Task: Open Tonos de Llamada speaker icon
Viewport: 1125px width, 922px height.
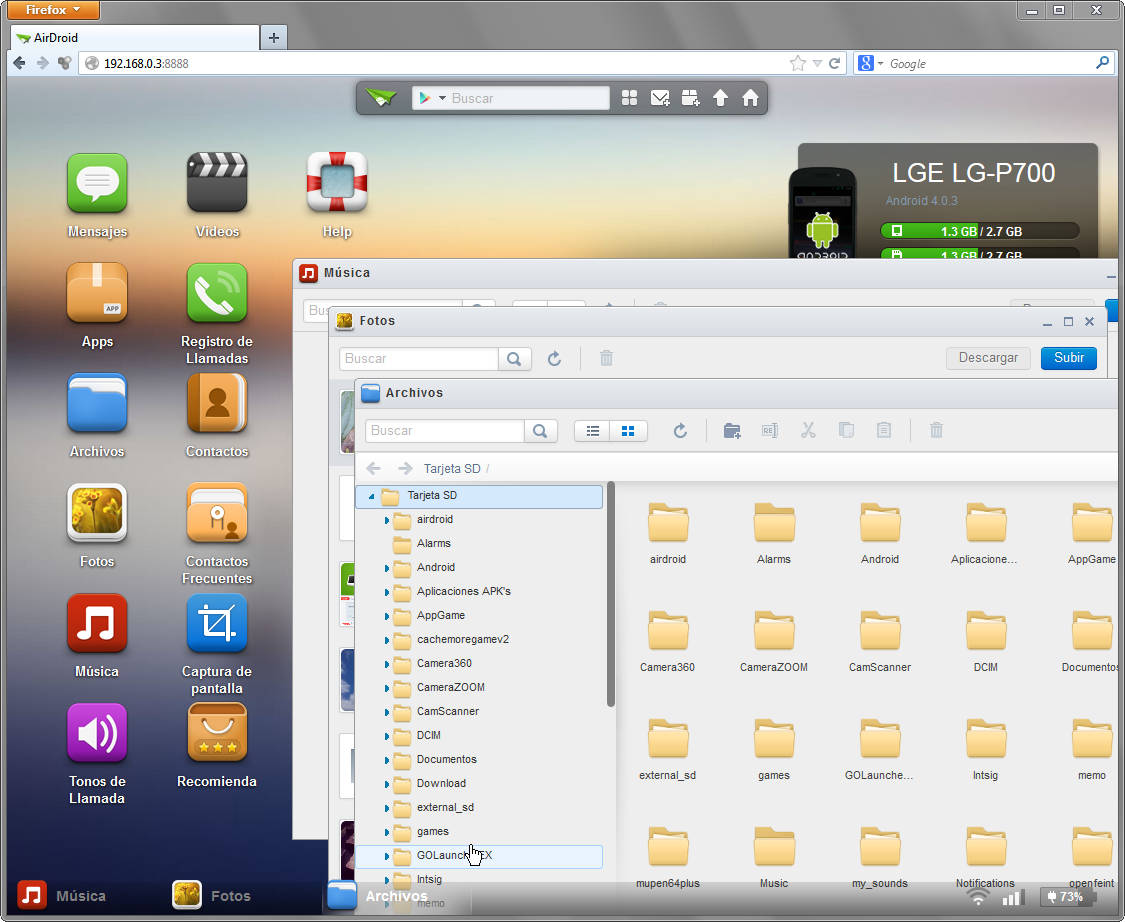Action: click(97, 733)
